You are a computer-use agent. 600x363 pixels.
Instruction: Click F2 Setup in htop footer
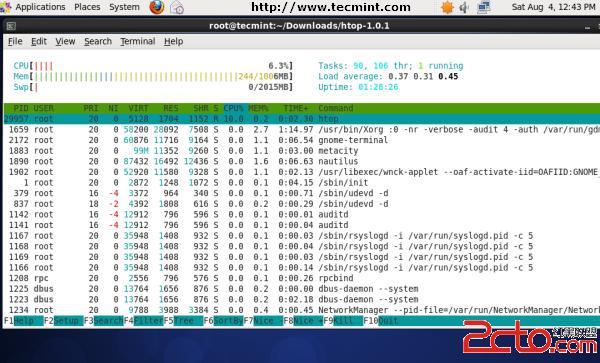click(64, 321)
